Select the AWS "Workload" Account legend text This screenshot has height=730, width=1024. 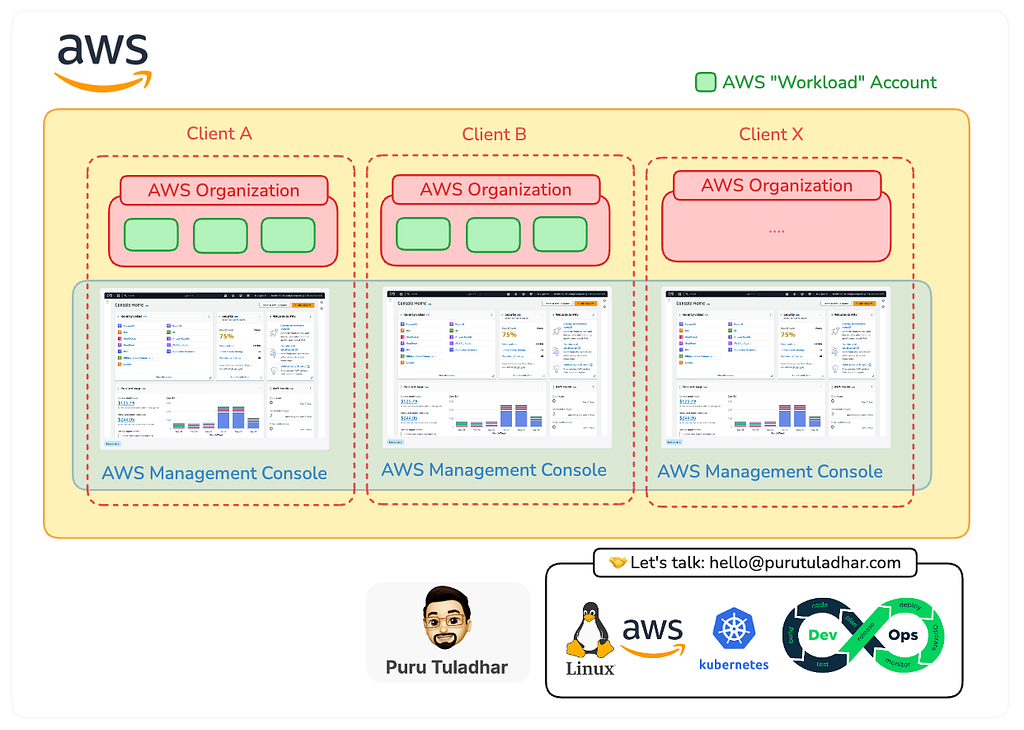[x=829, y=82]
